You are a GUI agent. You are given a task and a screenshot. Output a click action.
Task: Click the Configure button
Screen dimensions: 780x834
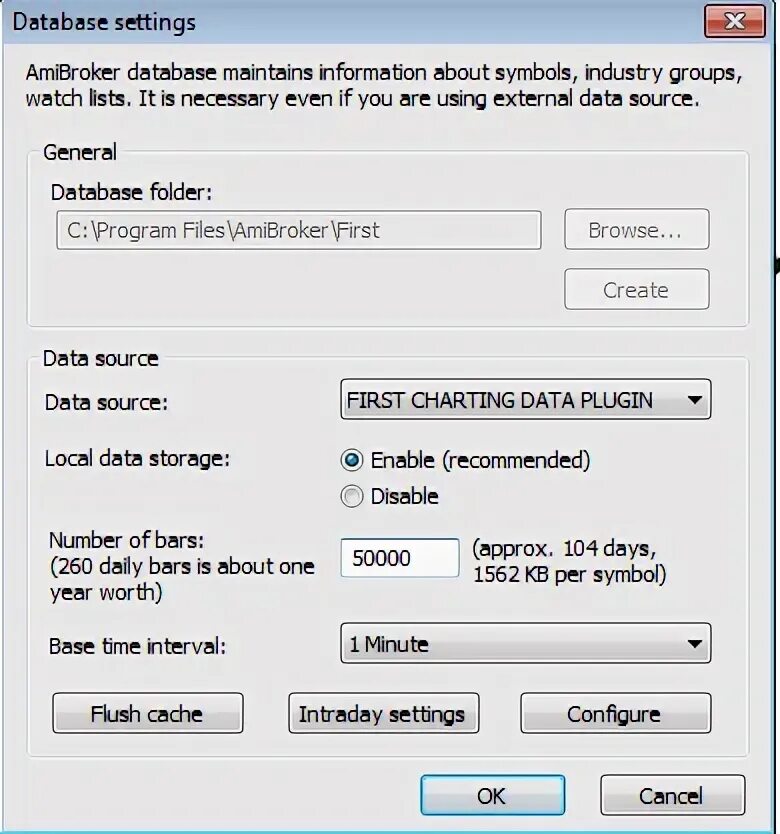616,713
